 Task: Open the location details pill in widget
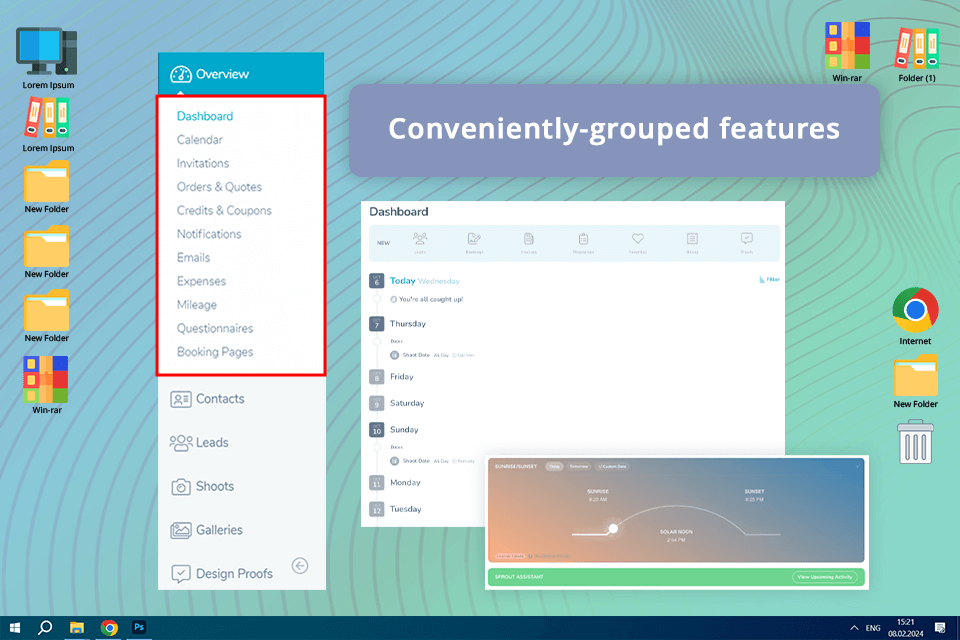click(509, 556)
